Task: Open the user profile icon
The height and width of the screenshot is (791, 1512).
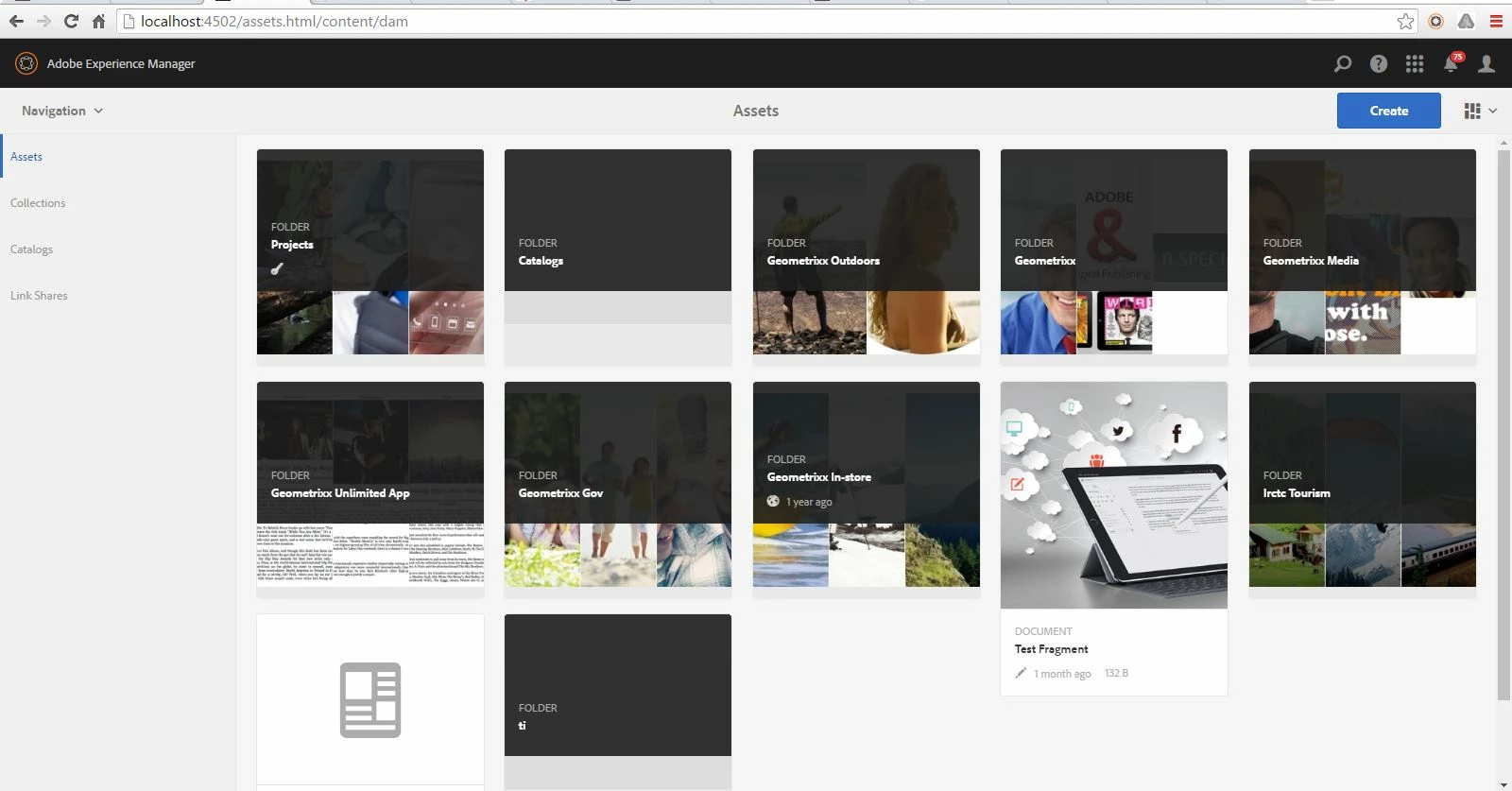Action: coord(1486,63)
